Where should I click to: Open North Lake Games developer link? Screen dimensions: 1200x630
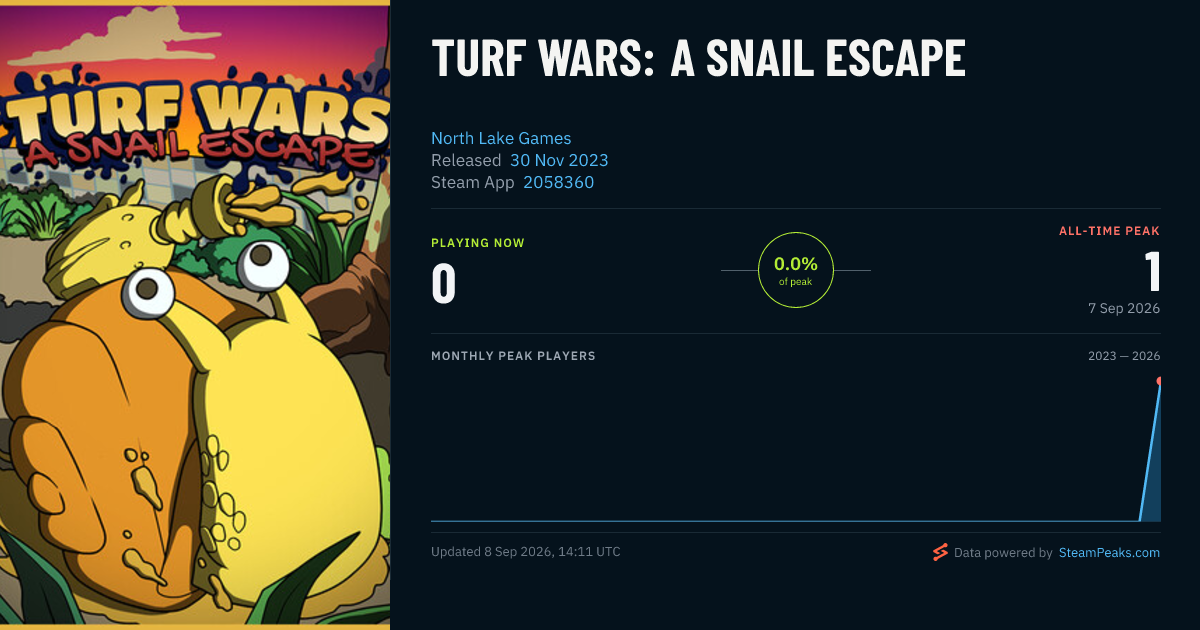tap(501, 138)
